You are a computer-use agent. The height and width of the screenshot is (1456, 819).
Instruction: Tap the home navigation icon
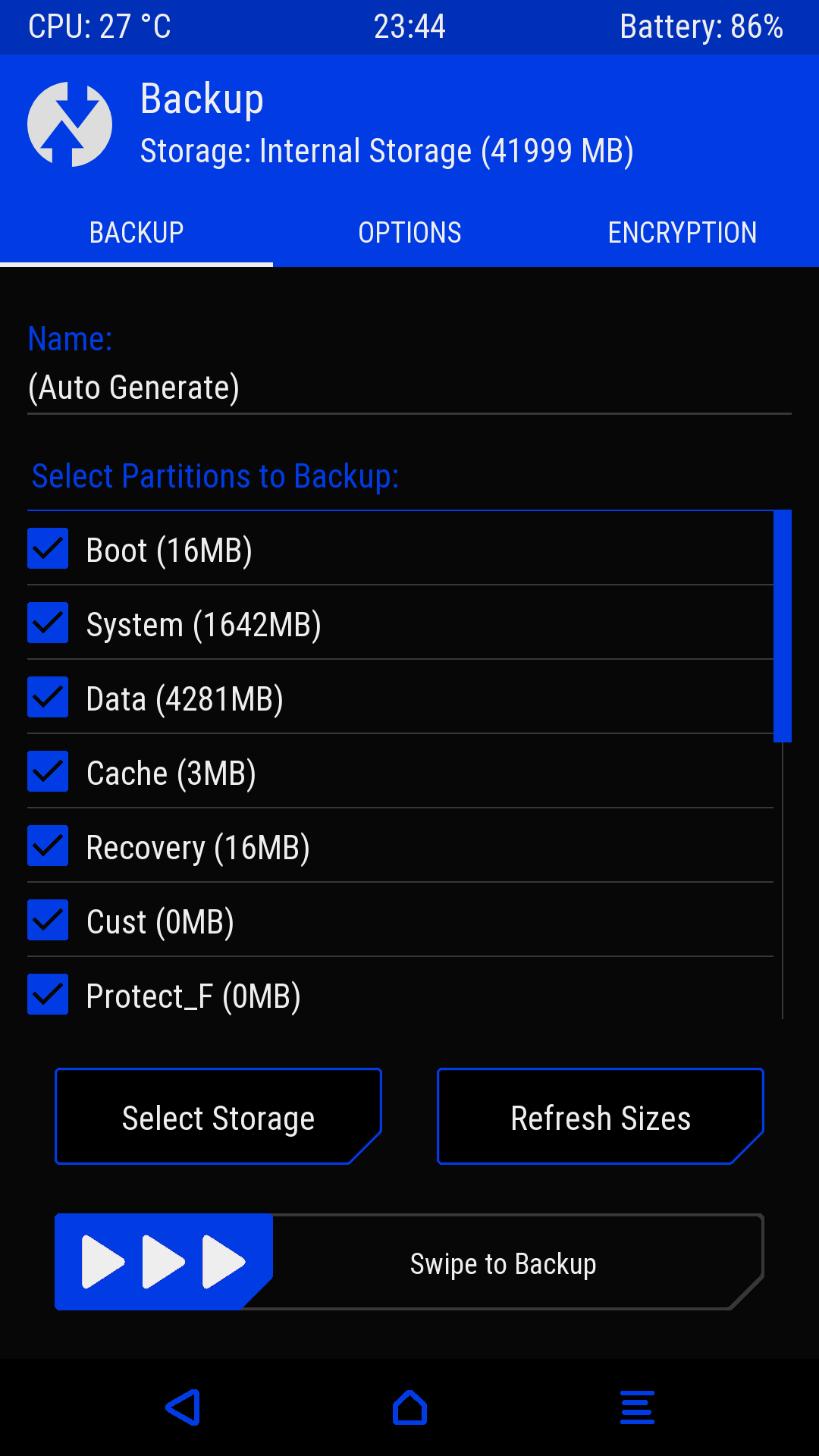point(409,1407)
